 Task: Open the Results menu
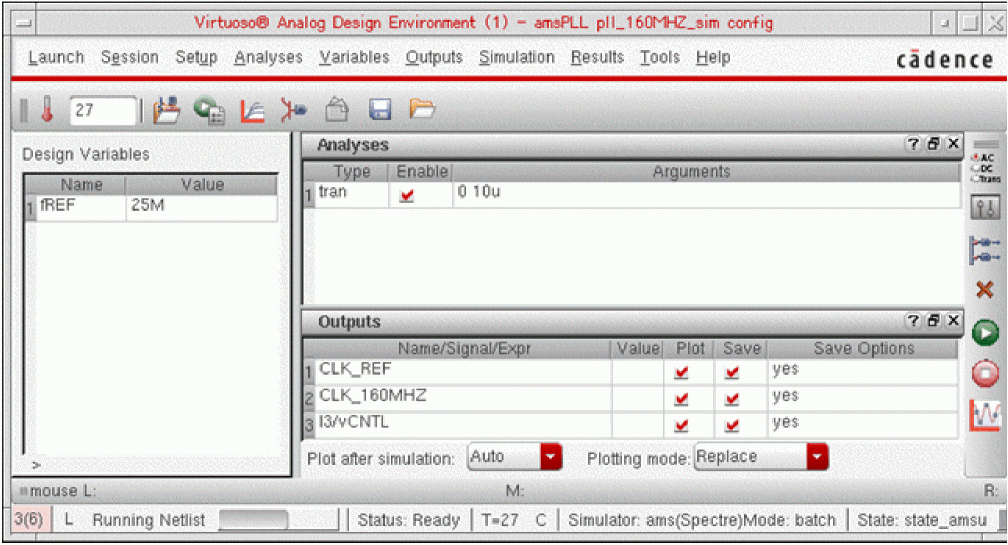pos(597,57)
